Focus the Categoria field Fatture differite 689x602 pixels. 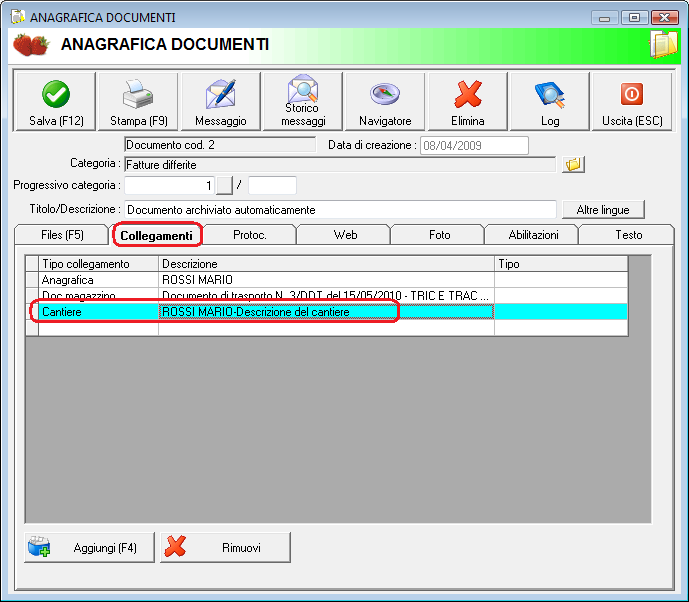[340, 165]
